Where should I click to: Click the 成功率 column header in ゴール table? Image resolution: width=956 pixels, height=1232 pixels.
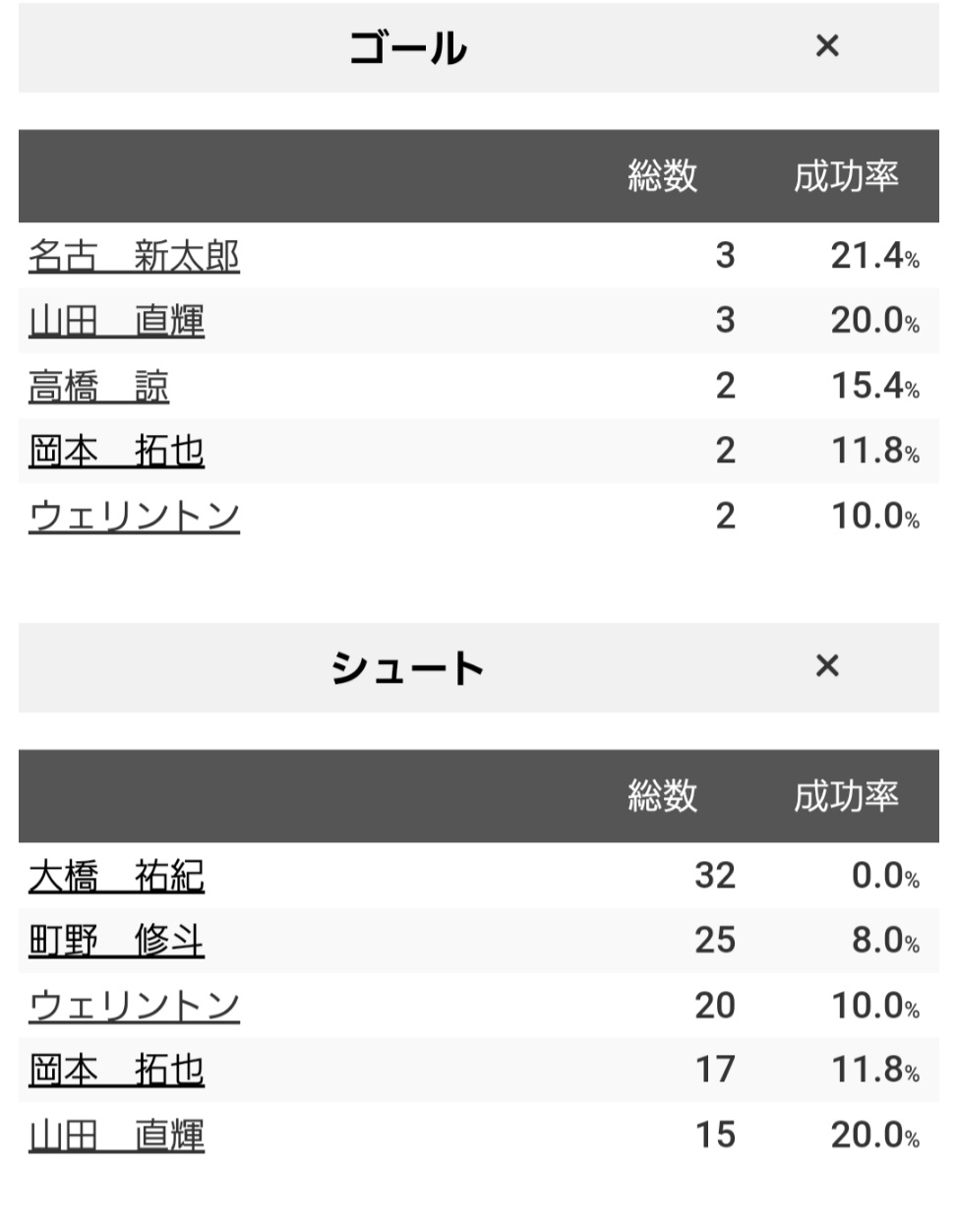point(846,176)
